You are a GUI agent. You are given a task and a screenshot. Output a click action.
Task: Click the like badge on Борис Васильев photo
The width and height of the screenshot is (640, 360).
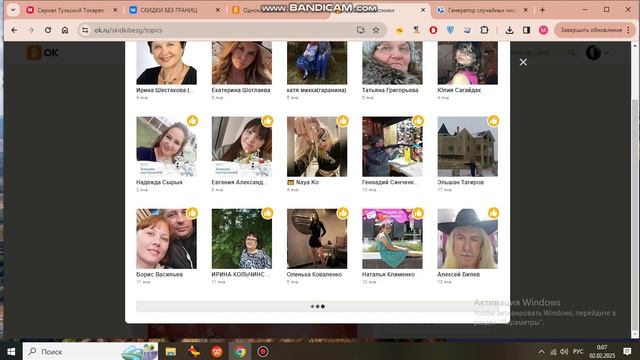[x=192, y=213]
